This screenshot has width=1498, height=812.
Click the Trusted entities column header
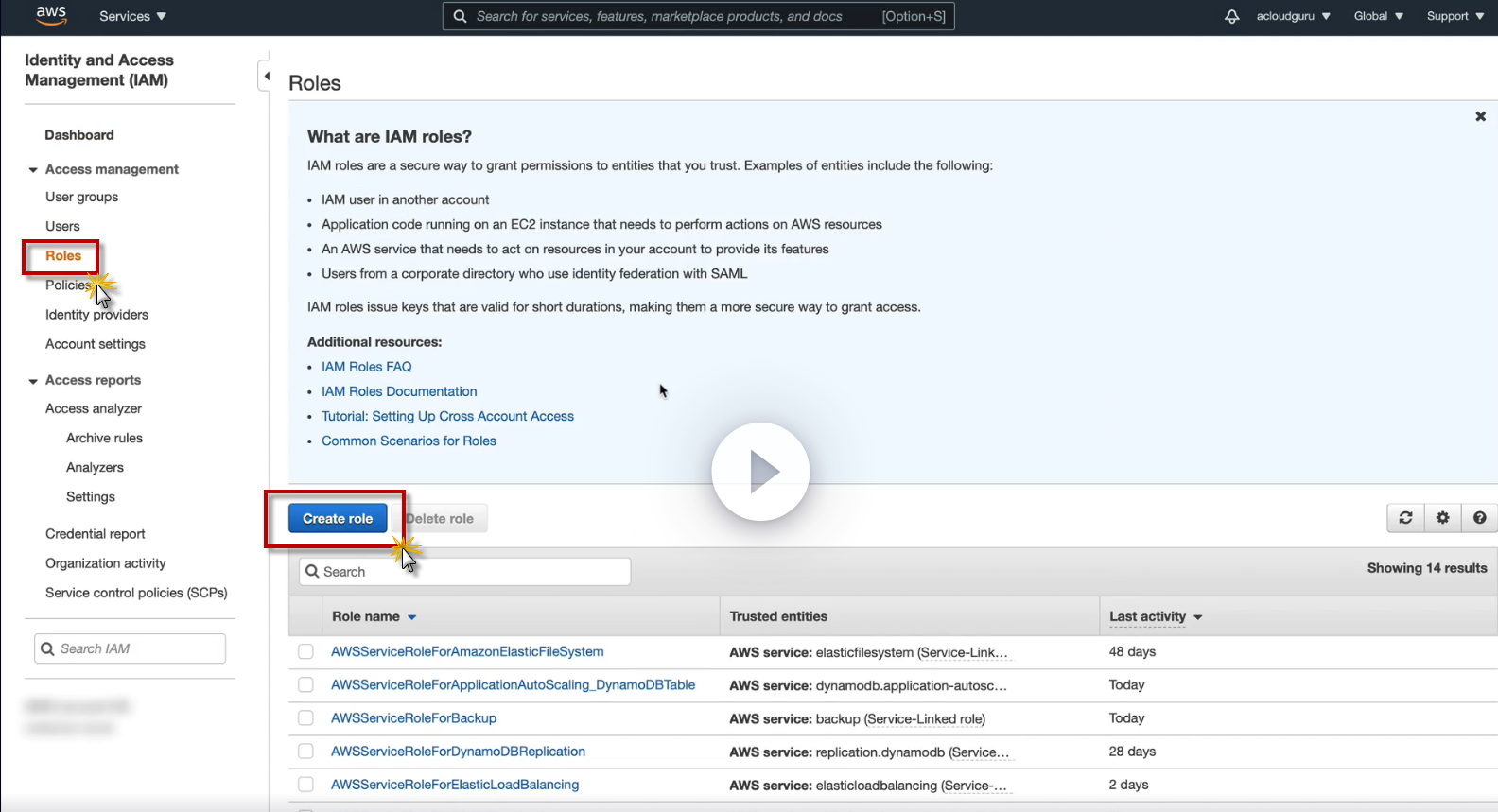click(x=778, y=616)
